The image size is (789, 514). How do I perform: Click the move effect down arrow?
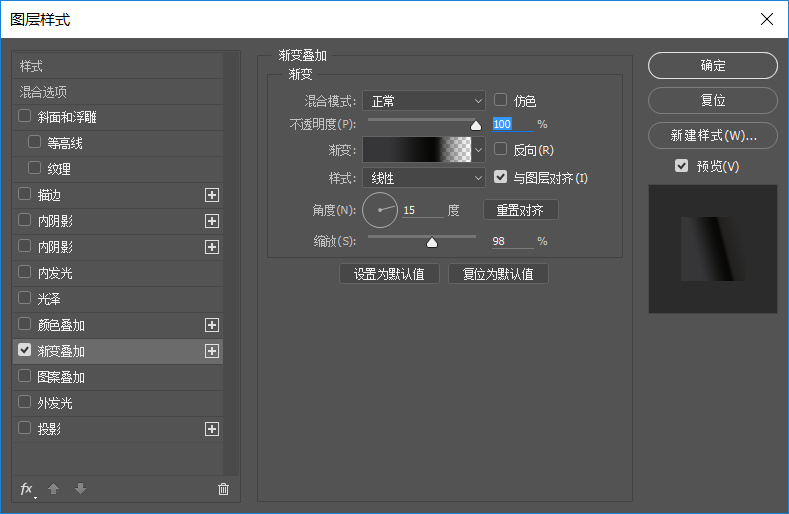click(80, 489)
